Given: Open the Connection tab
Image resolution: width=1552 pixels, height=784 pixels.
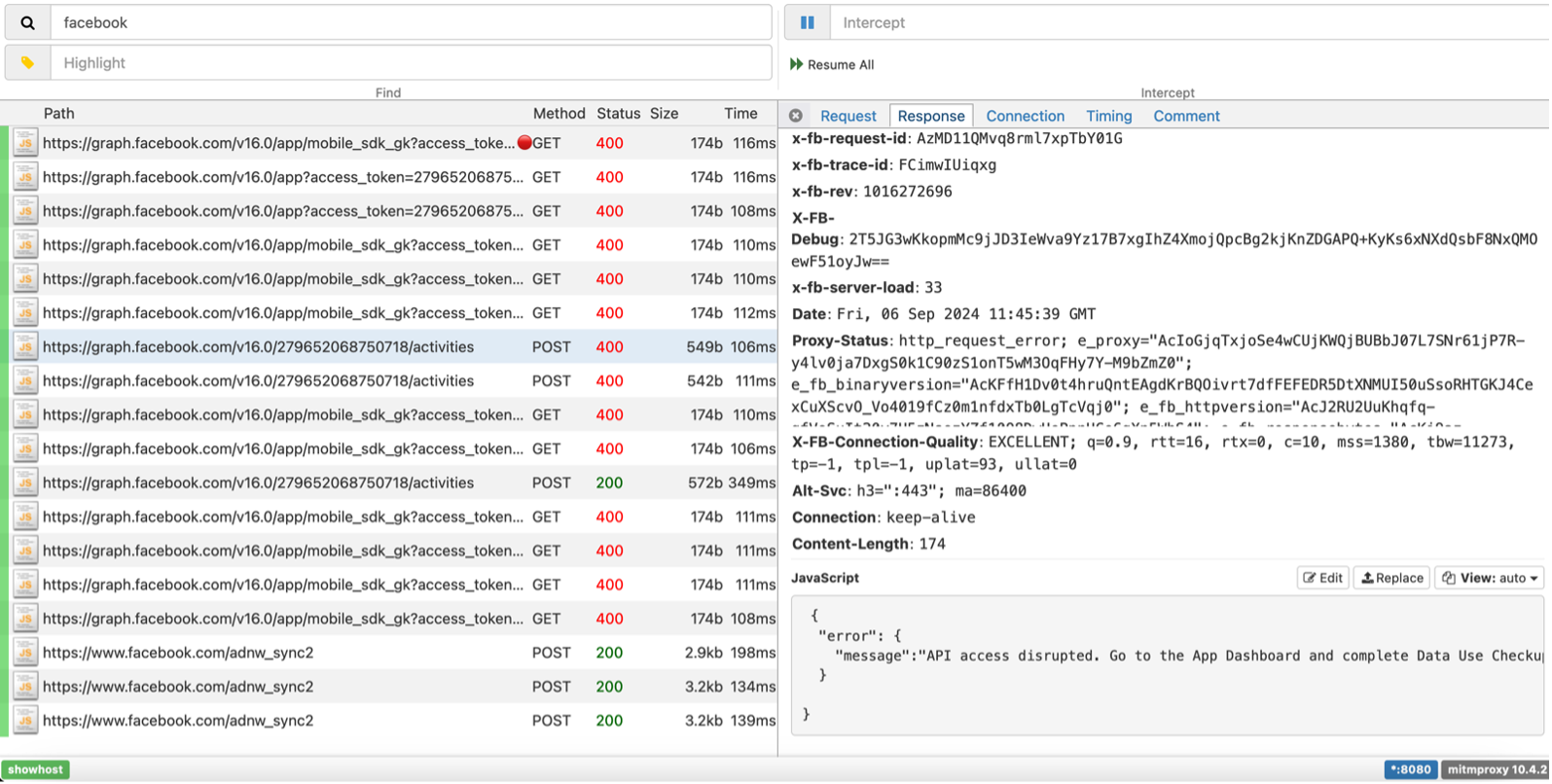Looking at the screenshot, I should tap(1025, 116).
